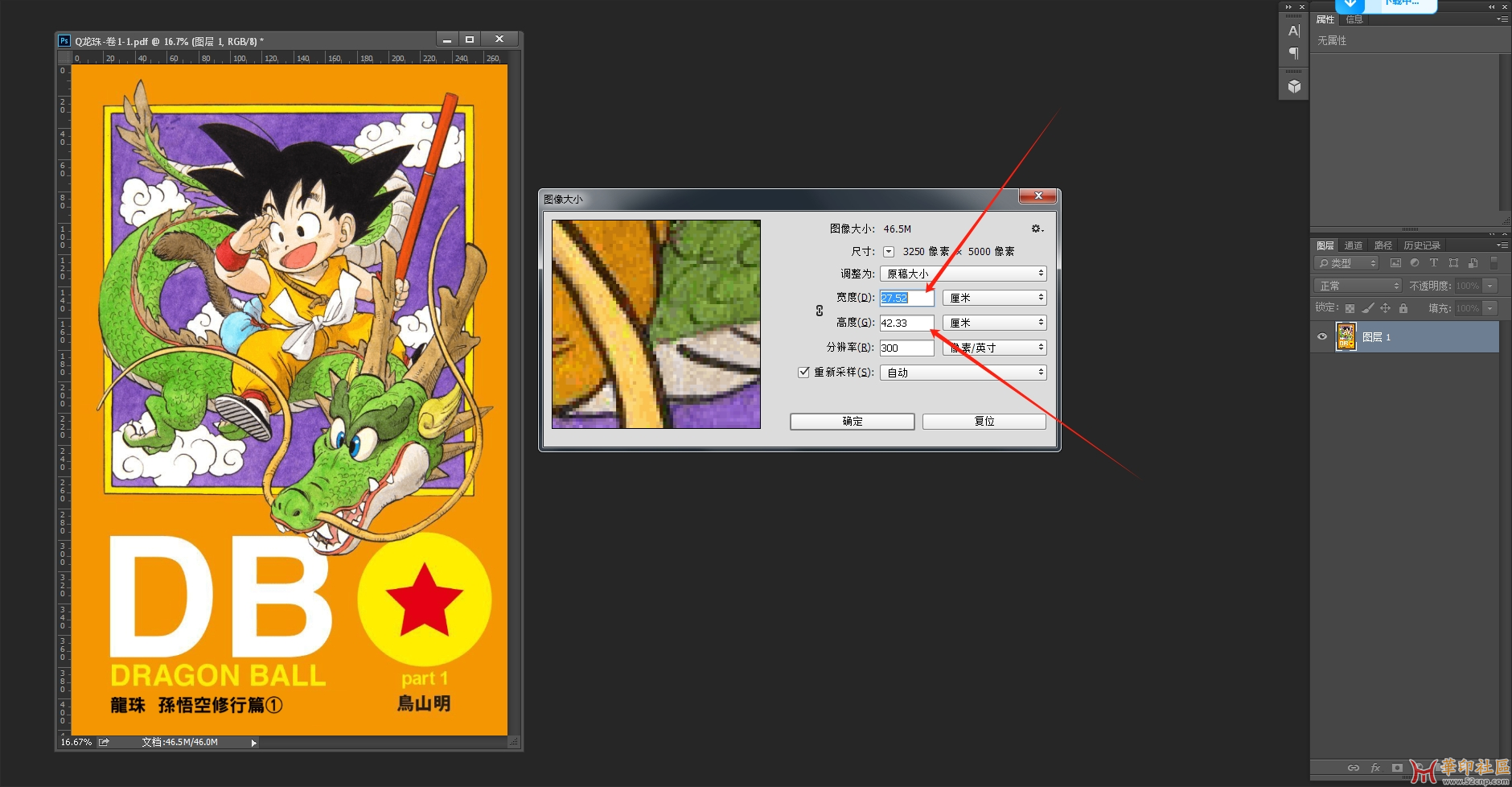Select the 图层 1 layer thumbnail
Viewport: 1512px width, 787px height.
click(x=1346, y=336)
